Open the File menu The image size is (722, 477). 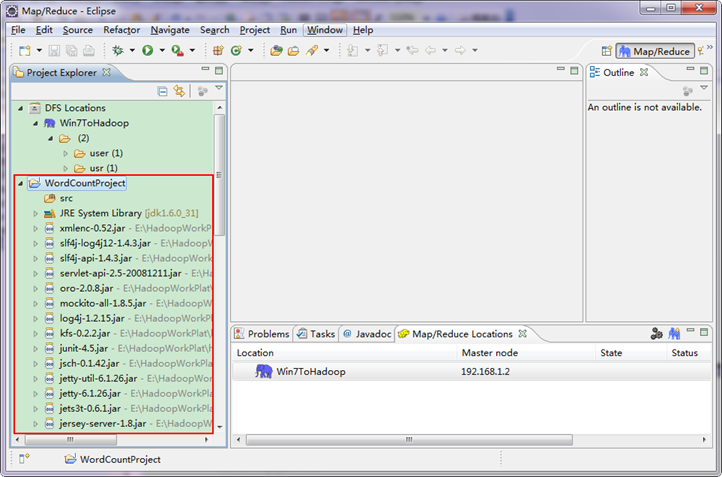[18, 30]
